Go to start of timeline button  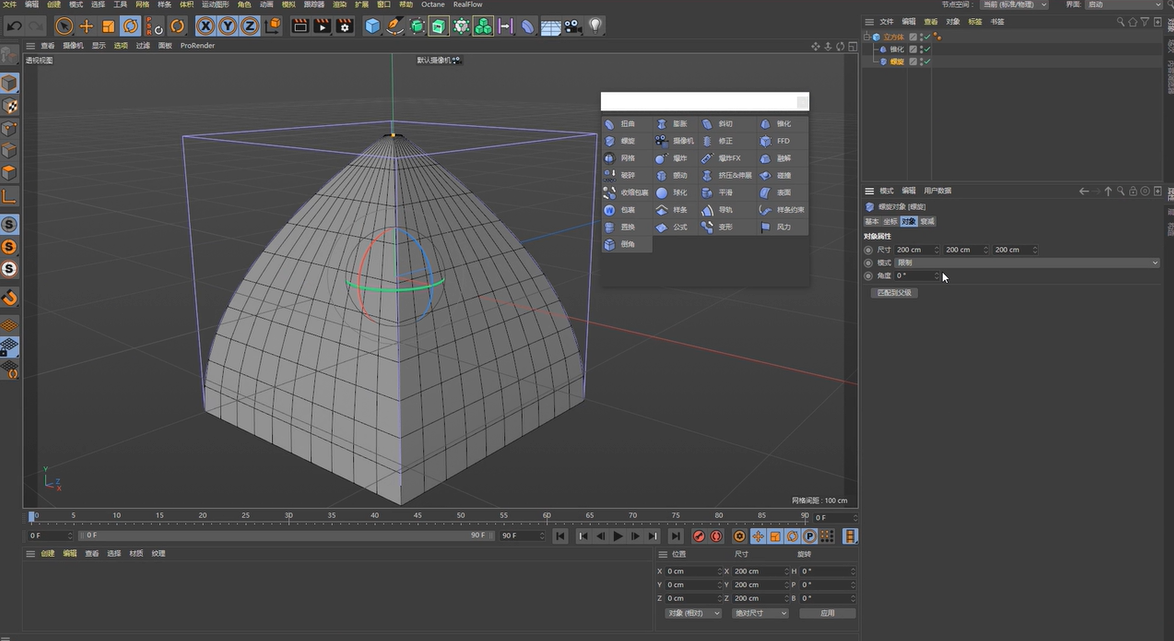click(x=559, y=536)
